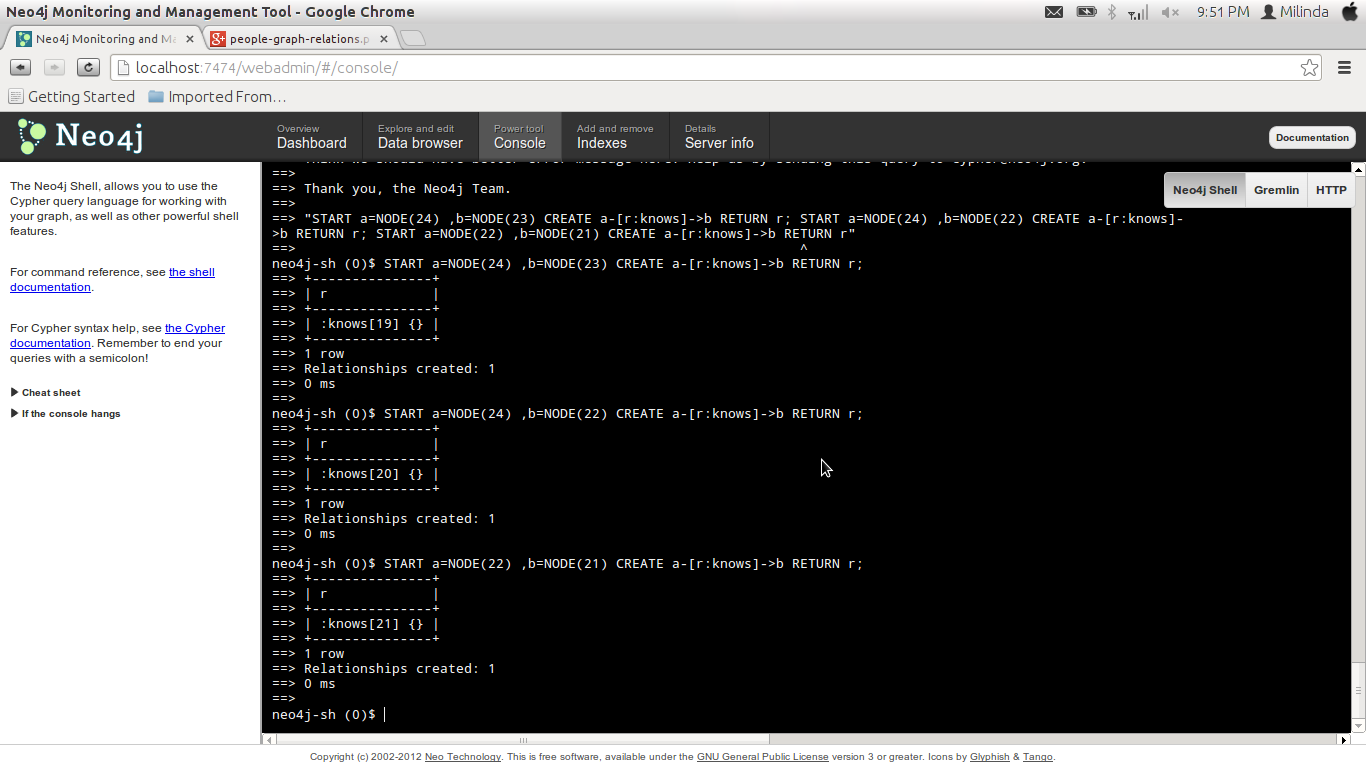Open the battery indicator menu
This screenshot has width=1366, height=768.
(x=1086, y=12)
